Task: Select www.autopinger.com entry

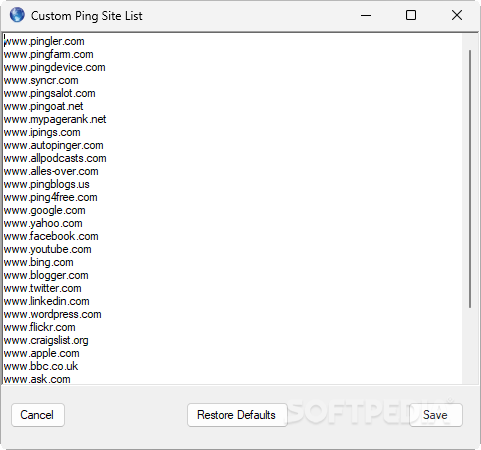Action: click(53, 145)
